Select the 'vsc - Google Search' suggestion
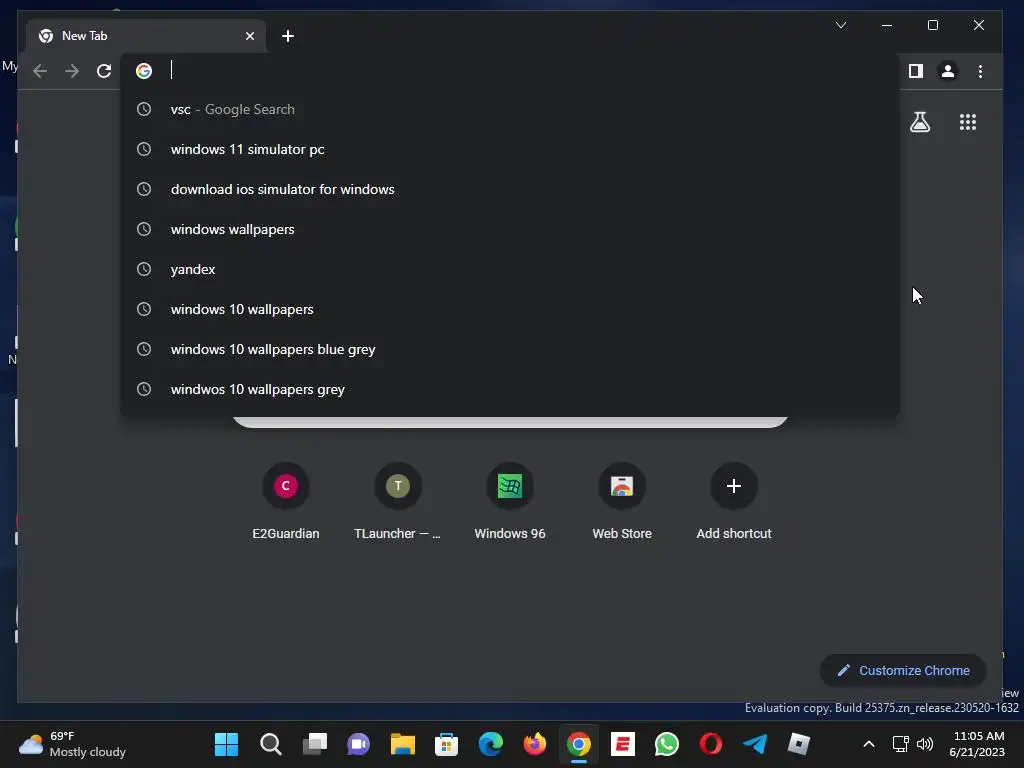Viewport: 1024px width, 768px height. click(x=510, y=109)
